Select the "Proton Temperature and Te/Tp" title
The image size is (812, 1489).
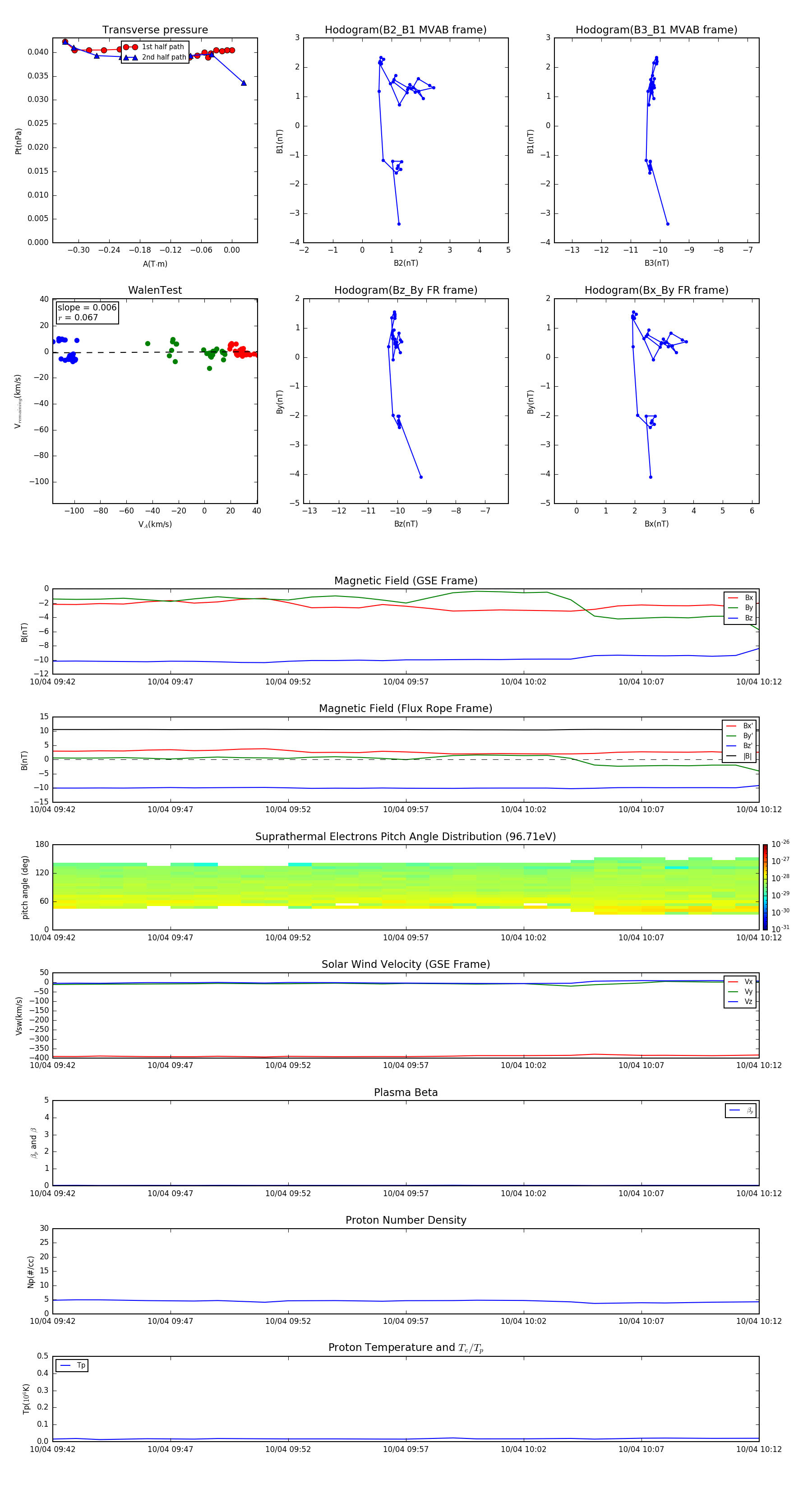tap(406, 1348)
